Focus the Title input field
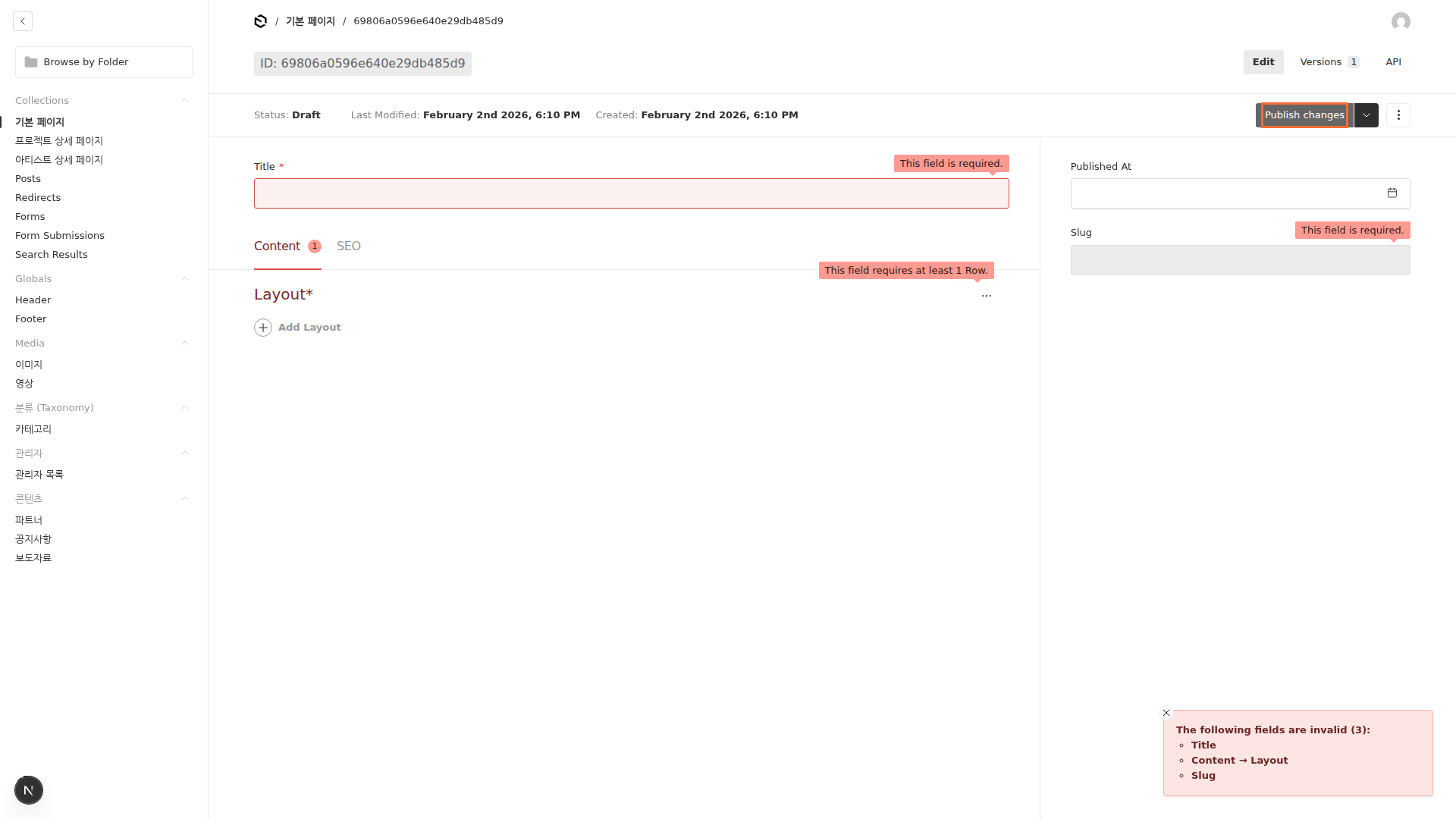 (x=631, y=193)
